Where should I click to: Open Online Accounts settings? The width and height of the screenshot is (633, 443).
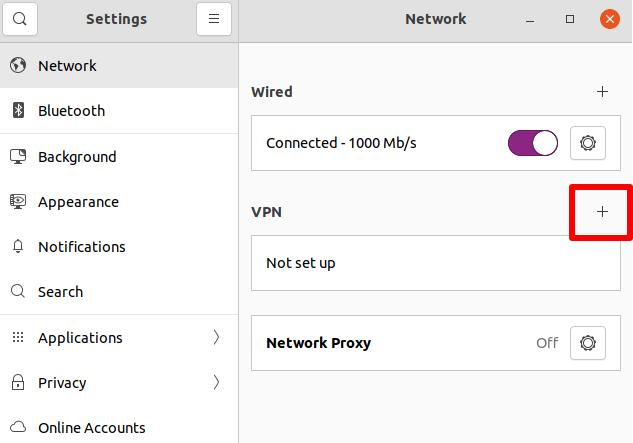[x=91, y=428]
